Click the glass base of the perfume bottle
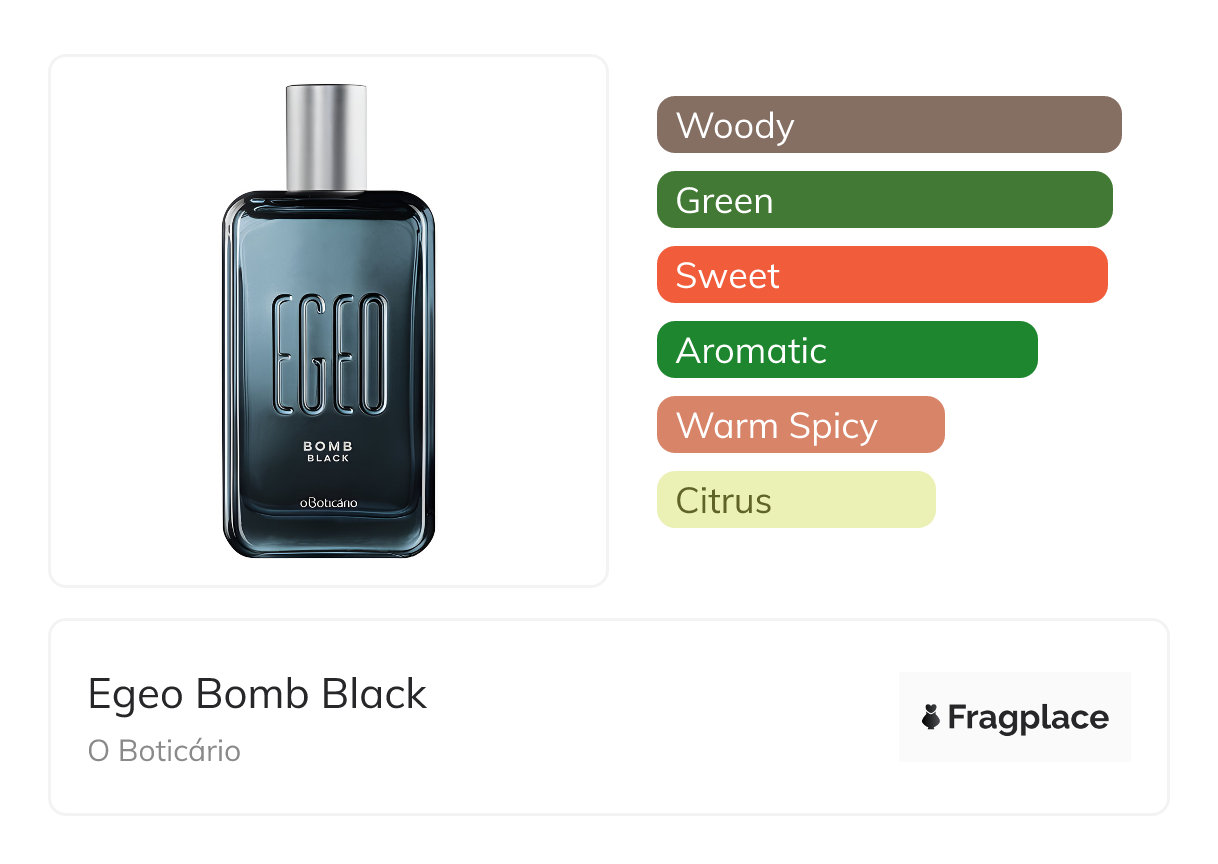Screen dimensions: 1218x864 coord(328,535)
